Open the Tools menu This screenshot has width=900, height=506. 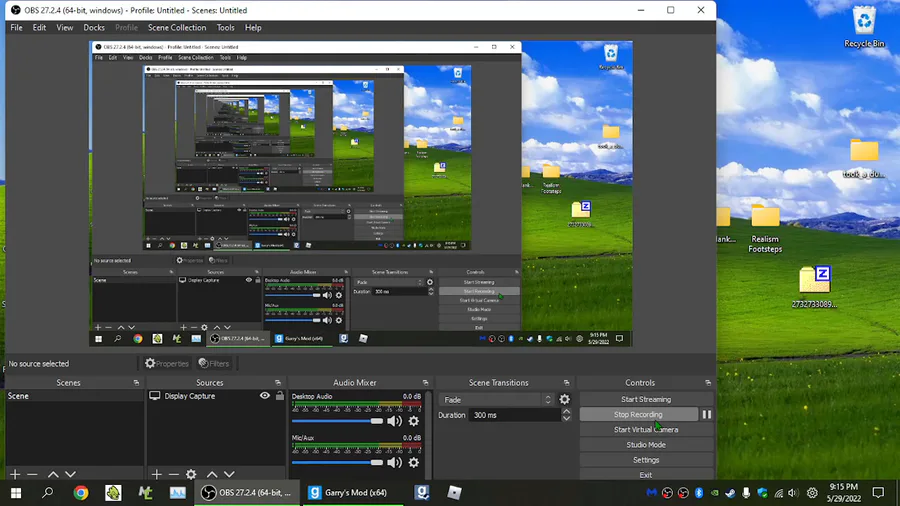[225, 28]
